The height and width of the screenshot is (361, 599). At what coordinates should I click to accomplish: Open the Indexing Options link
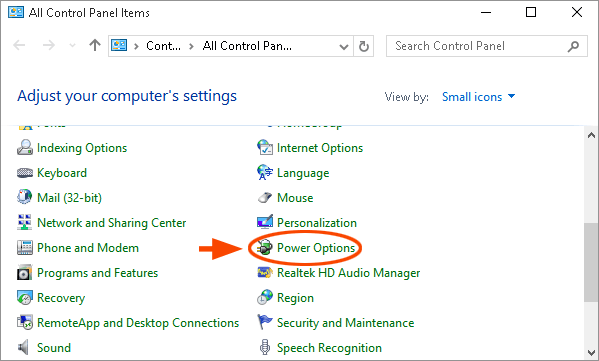coord(82,148)
